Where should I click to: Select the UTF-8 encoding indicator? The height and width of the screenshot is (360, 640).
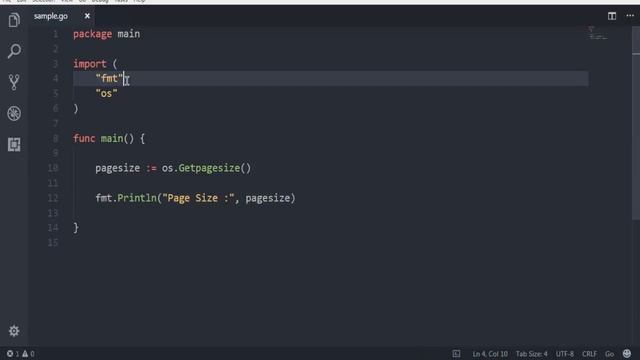564,354
